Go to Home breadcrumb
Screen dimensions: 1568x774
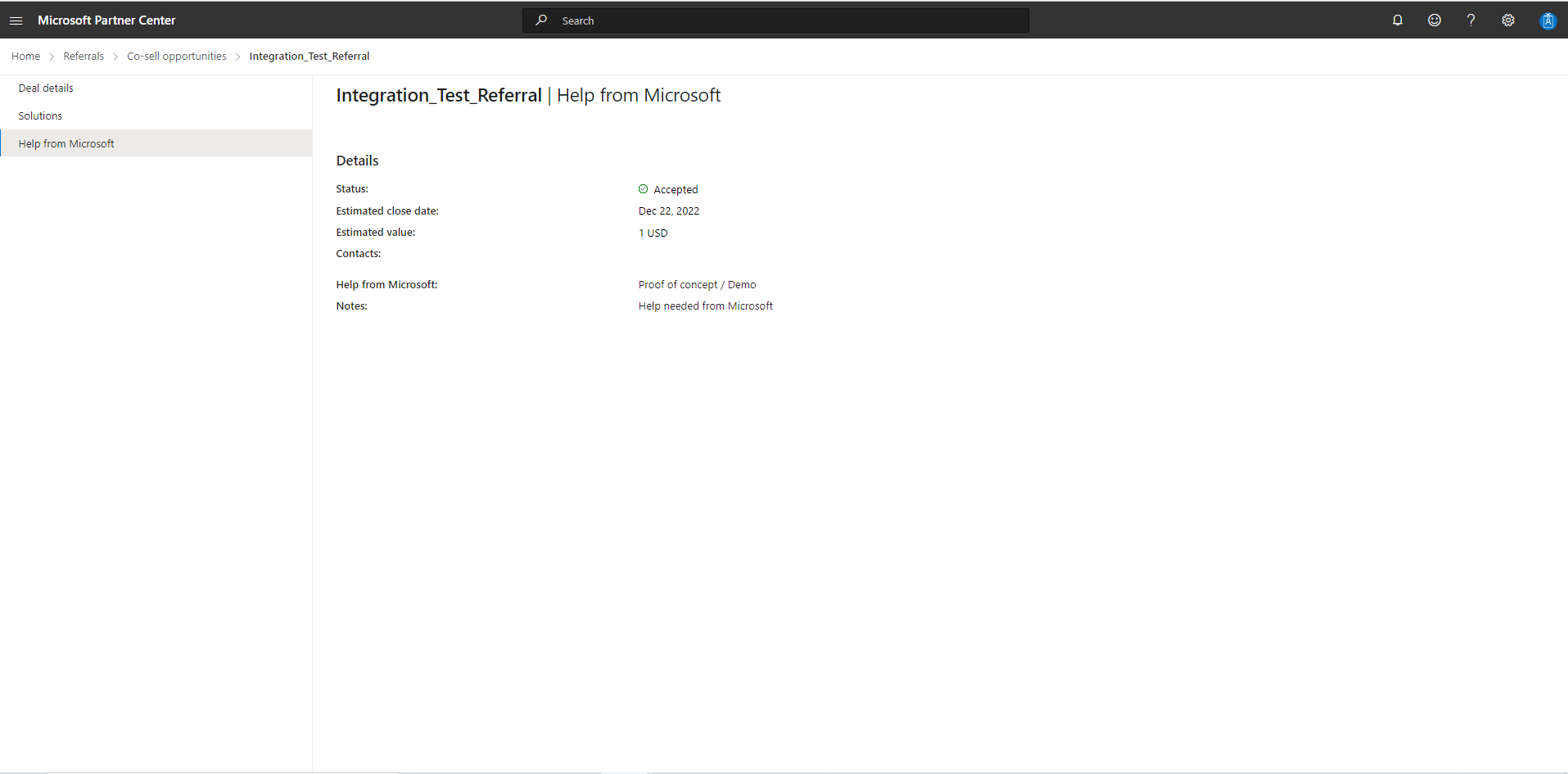tap(26, 57)
